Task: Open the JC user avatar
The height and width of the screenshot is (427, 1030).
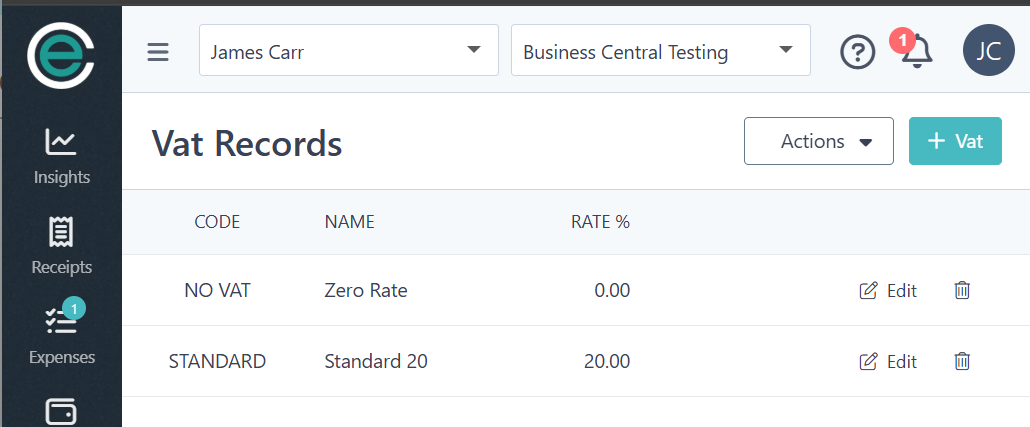Action: [x=988, y=51]
